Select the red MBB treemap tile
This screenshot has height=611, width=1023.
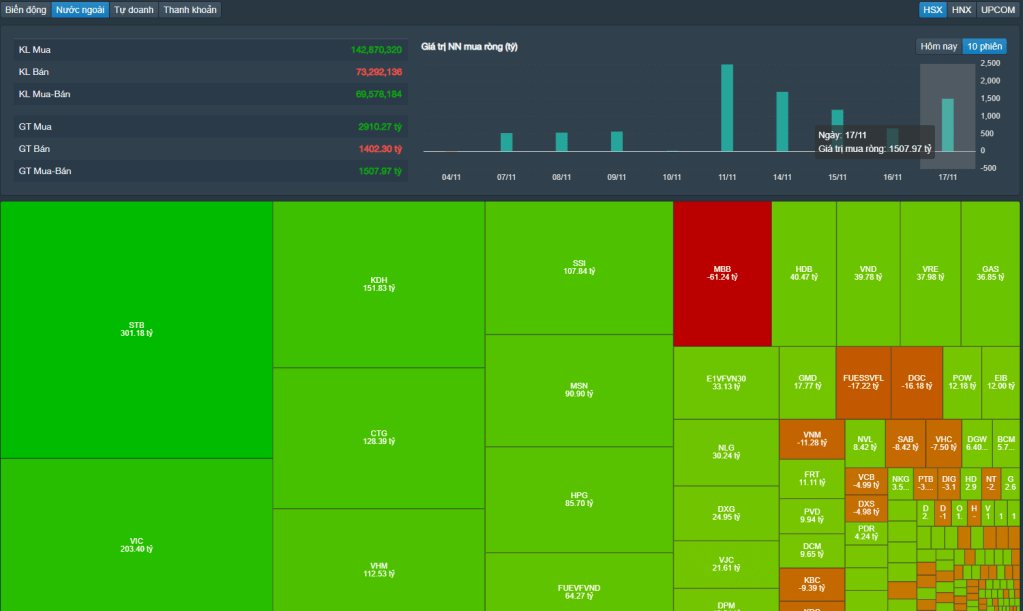click(722, 273)
